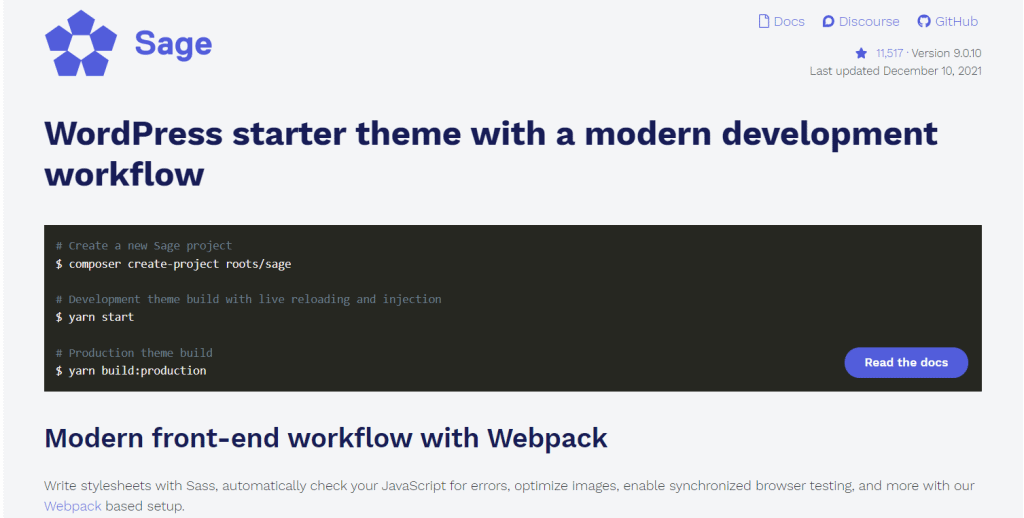The width and height of the screenshot is (1024, 518).
Task: Click the yarn start command line
Action: click(x=95, y=317)
